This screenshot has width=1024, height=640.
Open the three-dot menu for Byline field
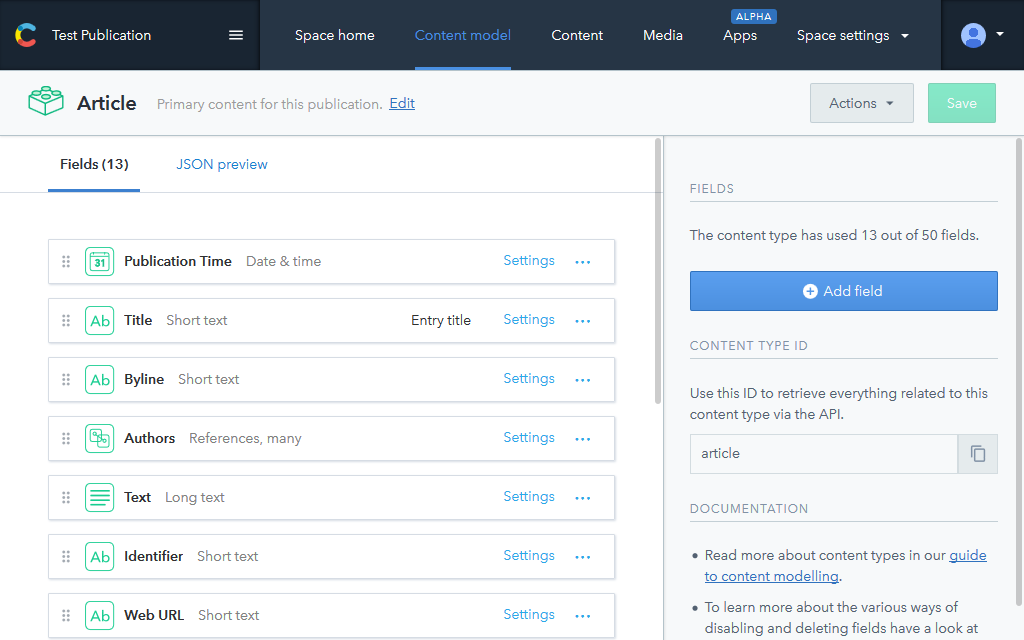coord(583,380)
